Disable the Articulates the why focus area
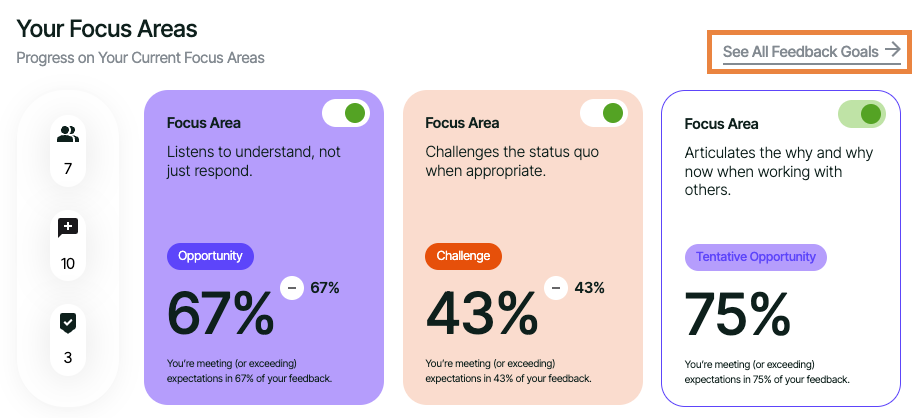The image size is (917, 418). click(862, 113)
